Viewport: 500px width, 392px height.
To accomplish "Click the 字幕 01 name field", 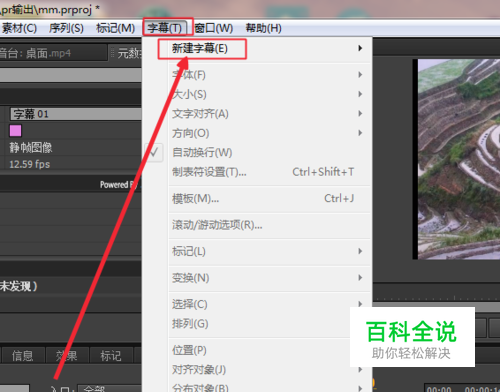I will pos(76,114).
